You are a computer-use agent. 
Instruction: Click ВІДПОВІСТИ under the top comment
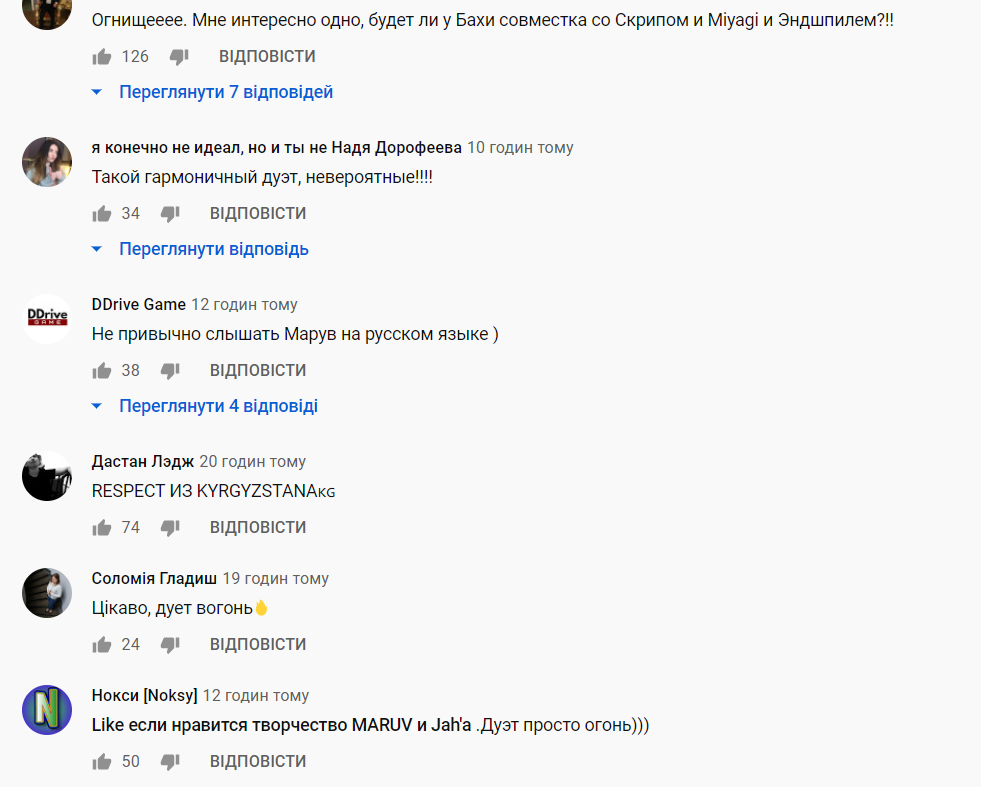click(x=257, y=57)
